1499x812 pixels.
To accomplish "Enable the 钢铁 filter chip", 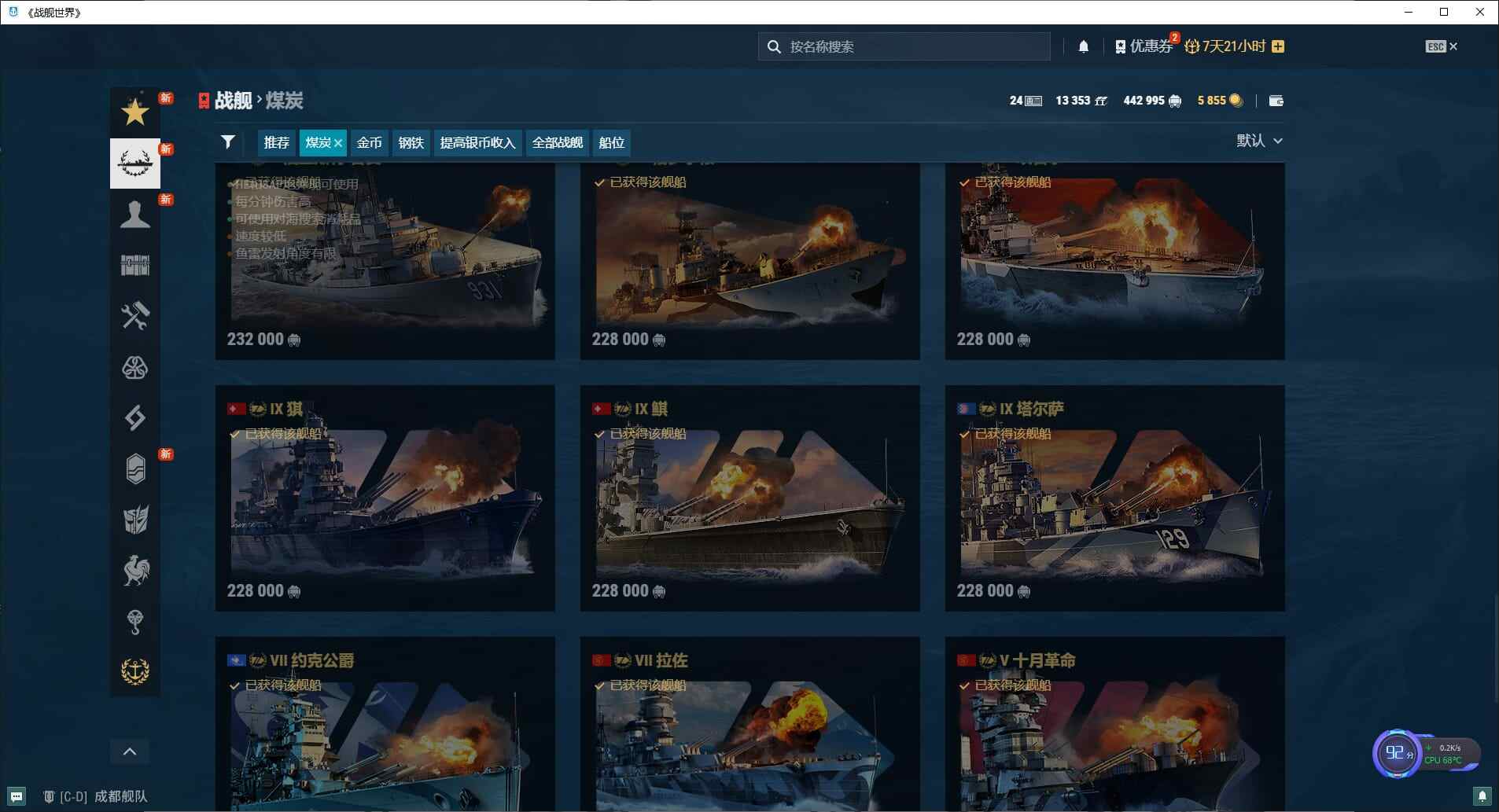I will pos(411,142).
